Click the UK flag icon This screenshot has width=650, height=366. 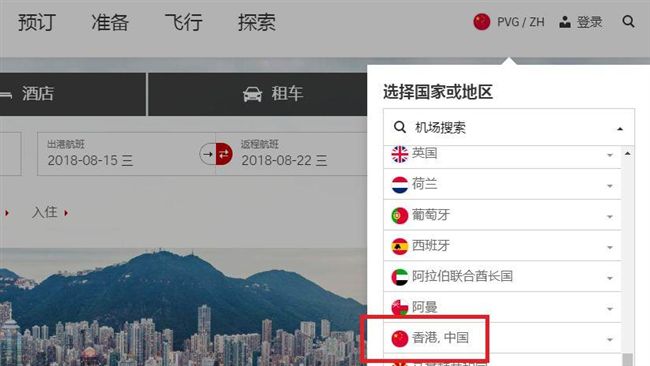tap(400, 154)
